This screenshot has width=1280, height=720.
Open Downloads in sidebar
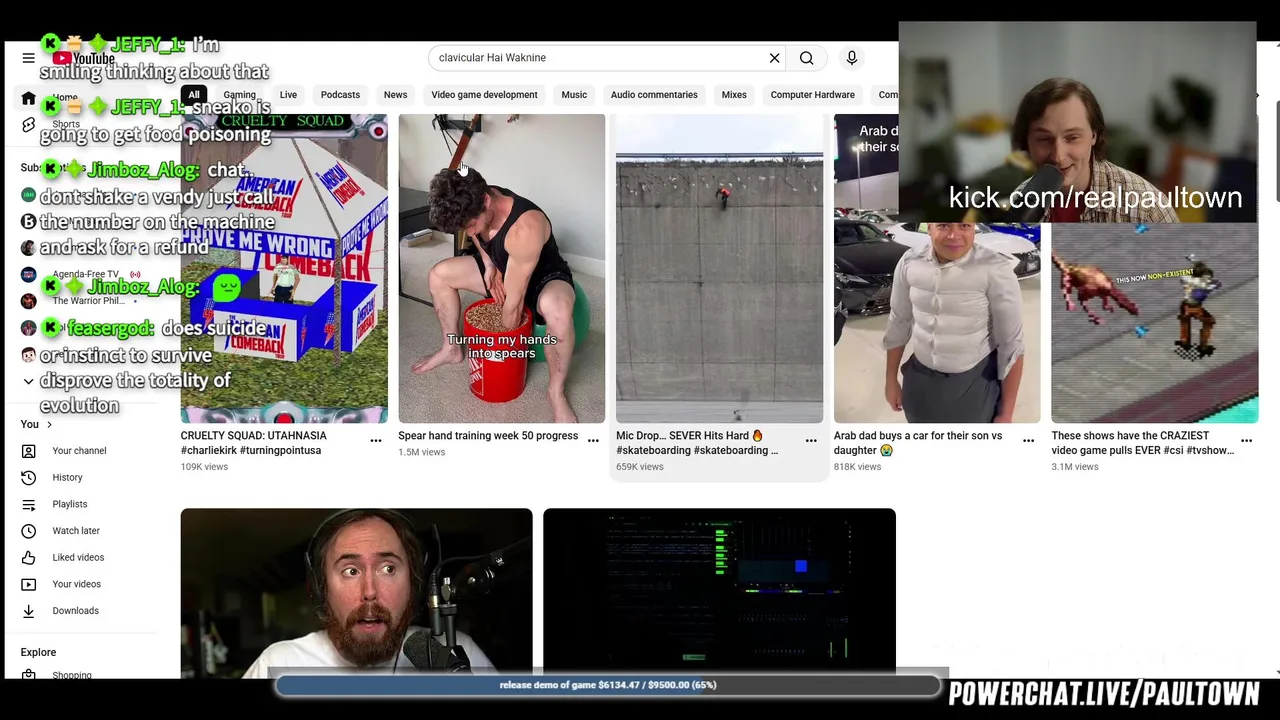[x=75, y=611]
